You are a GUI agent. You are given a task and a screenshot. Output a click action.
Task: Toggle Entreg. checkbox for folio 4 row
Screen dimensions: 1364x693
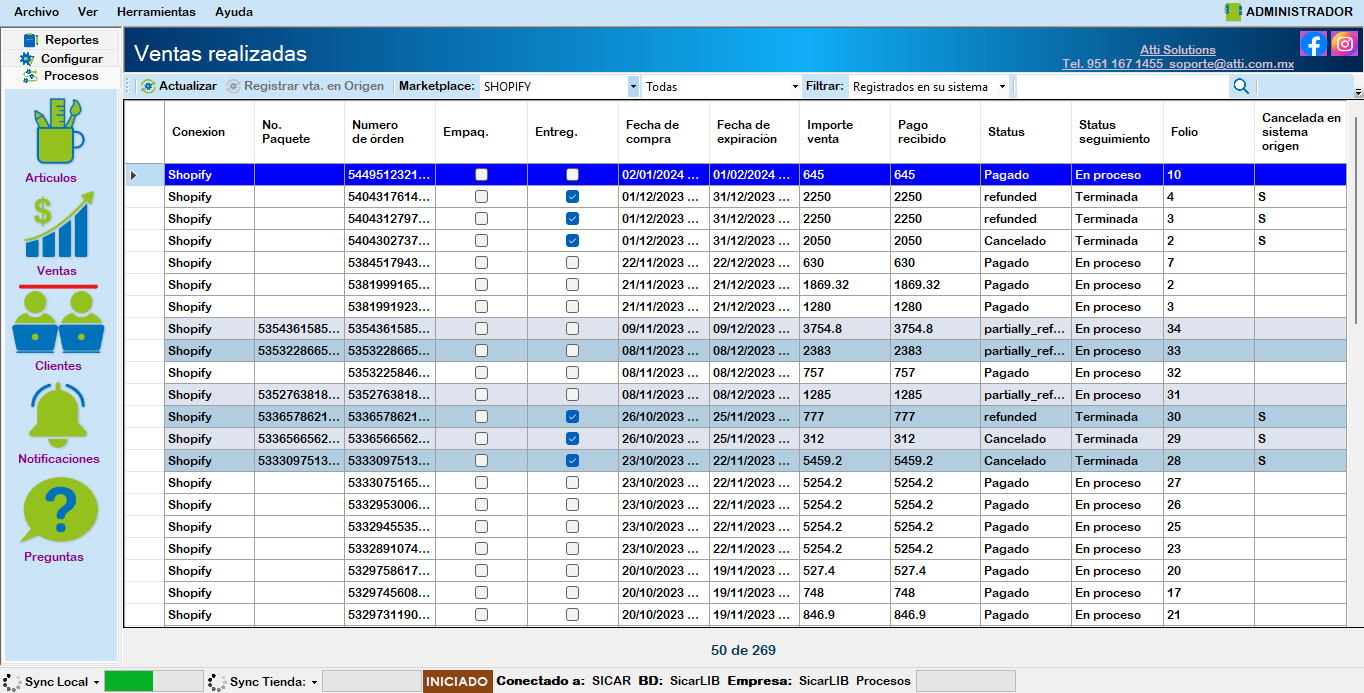pyautogui.click(x=572, y=197)
